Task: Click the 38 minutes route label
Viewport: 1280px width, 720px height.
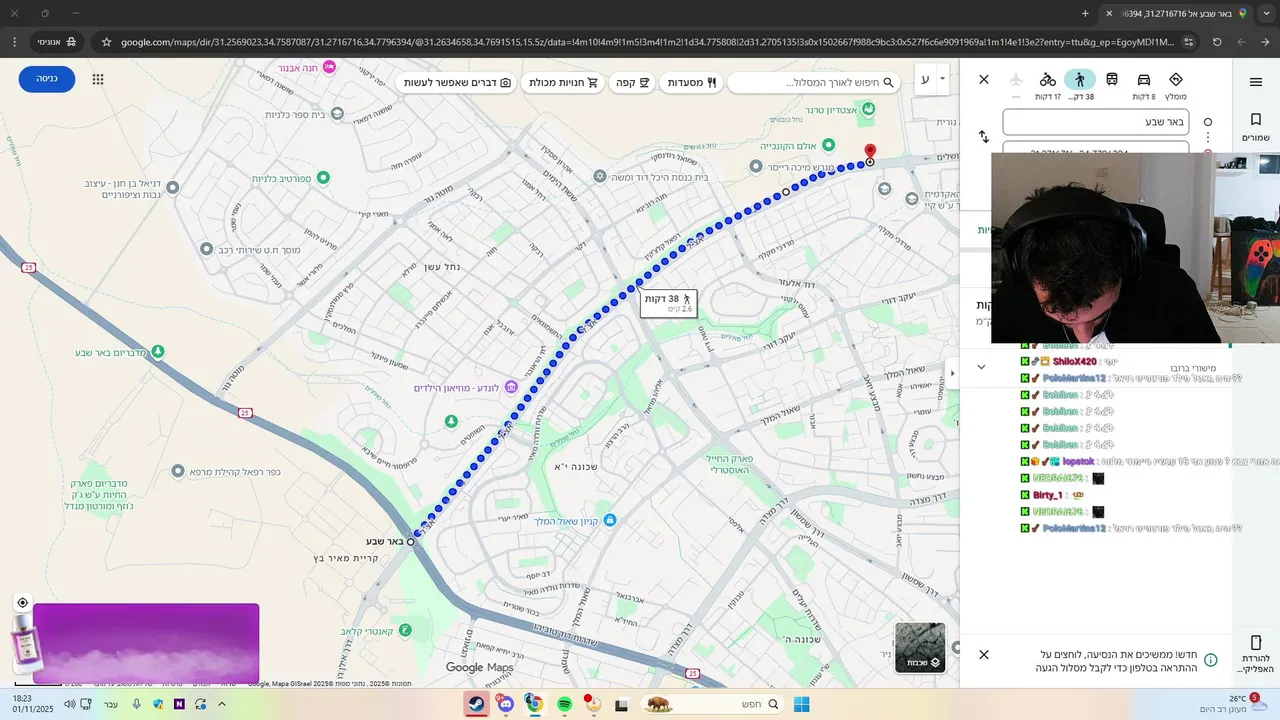Action: (668, 302)
